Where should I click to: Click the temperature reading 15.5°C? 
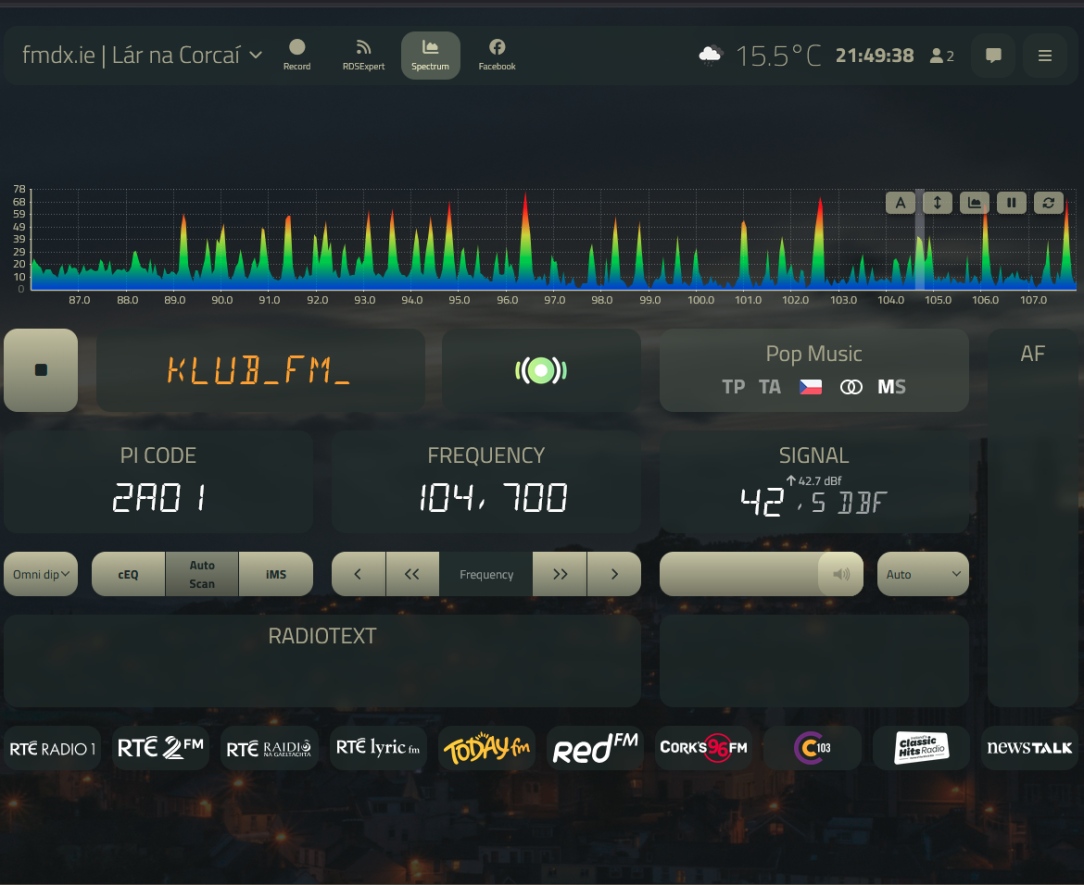(x=778, y=56)
